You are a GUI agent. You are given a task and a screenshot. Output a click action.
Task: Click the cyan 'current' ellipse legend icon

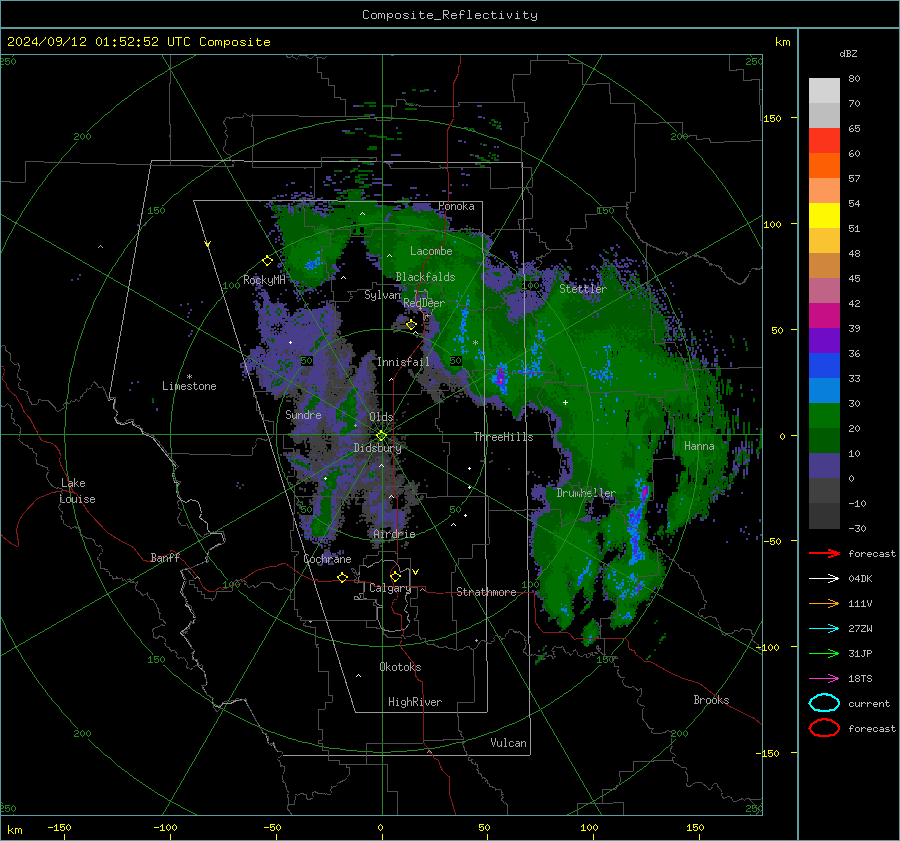coord(824,703)
